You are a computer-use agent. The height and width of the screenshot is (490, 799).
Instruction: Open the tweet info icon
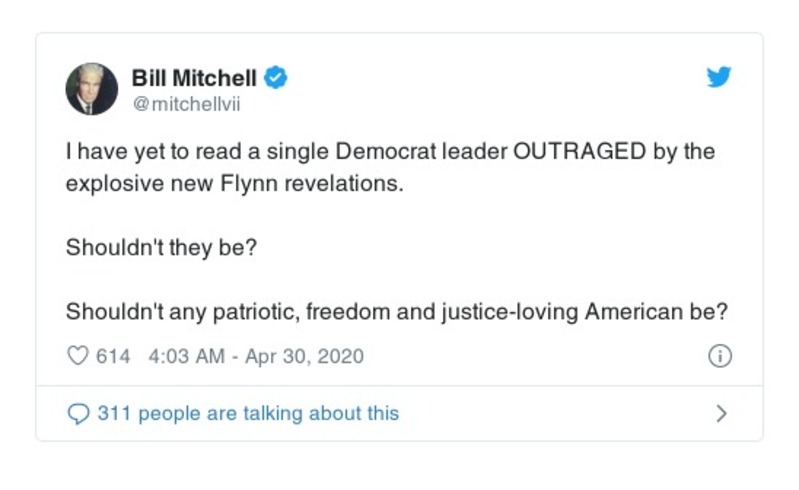pos(719,356)
